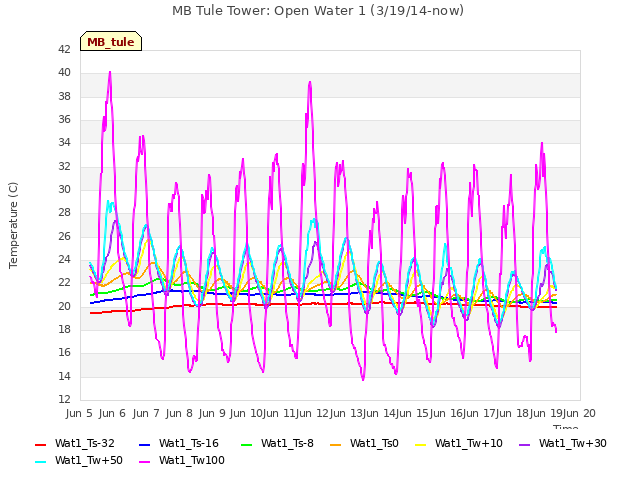Click the Wat1_Ts0 legend label
This screenshot has width=640, height=480.
click(374, 443)
